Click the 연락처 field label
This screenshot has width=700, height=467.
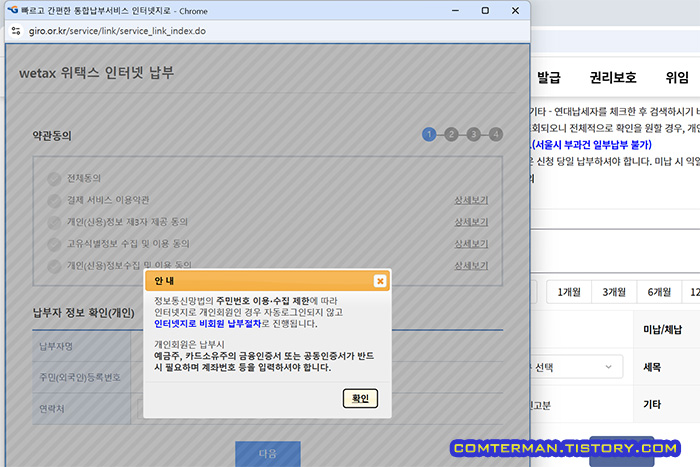(x=52, y=409)
